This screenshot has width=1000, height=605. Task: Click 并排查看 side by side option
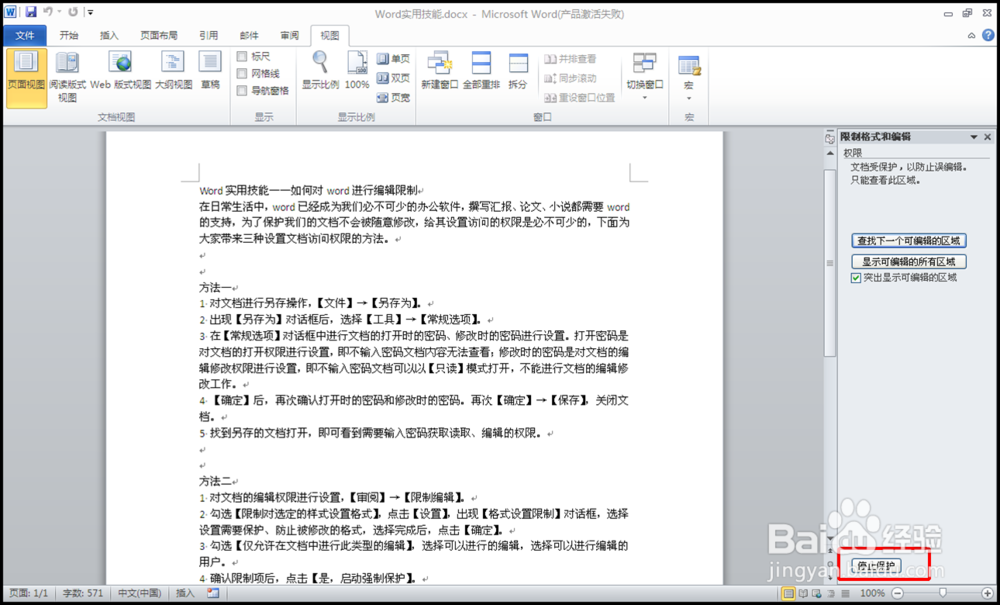(x=570, y=59)
